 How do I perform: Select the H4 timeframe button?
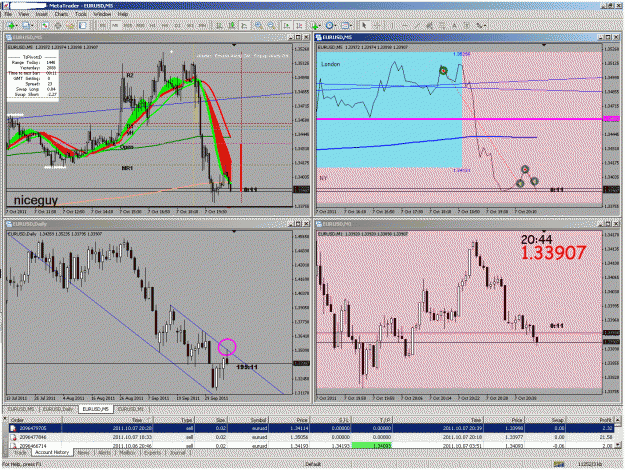pos(165,26)
